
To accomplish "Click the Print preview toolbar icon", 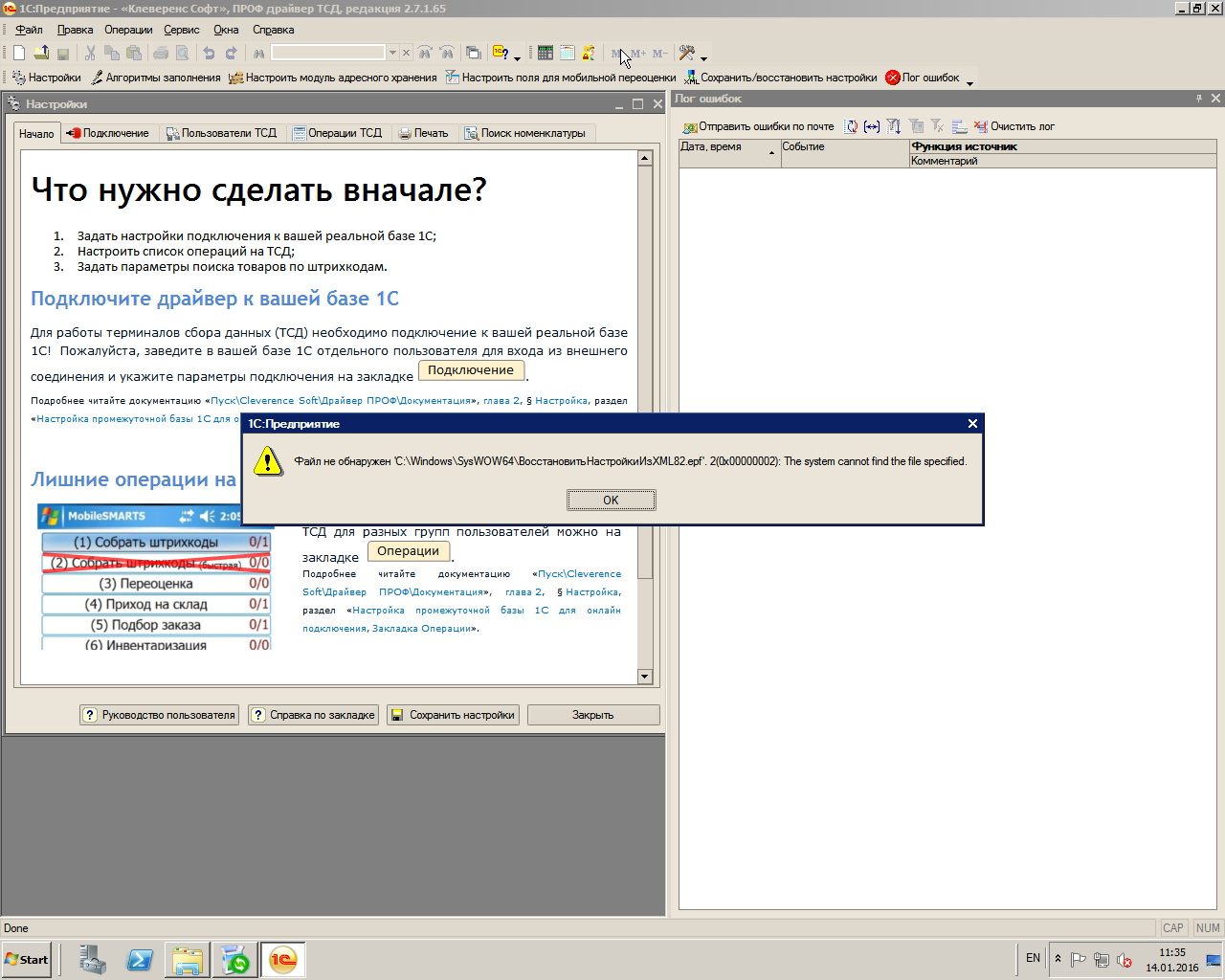I will (x=182, y=53).
